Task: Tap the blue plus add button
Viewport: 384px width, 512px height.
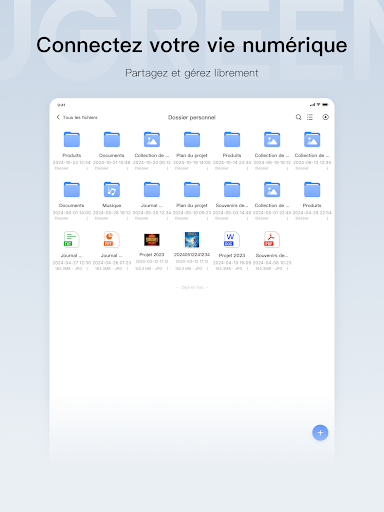Action: tap(320, 433)
